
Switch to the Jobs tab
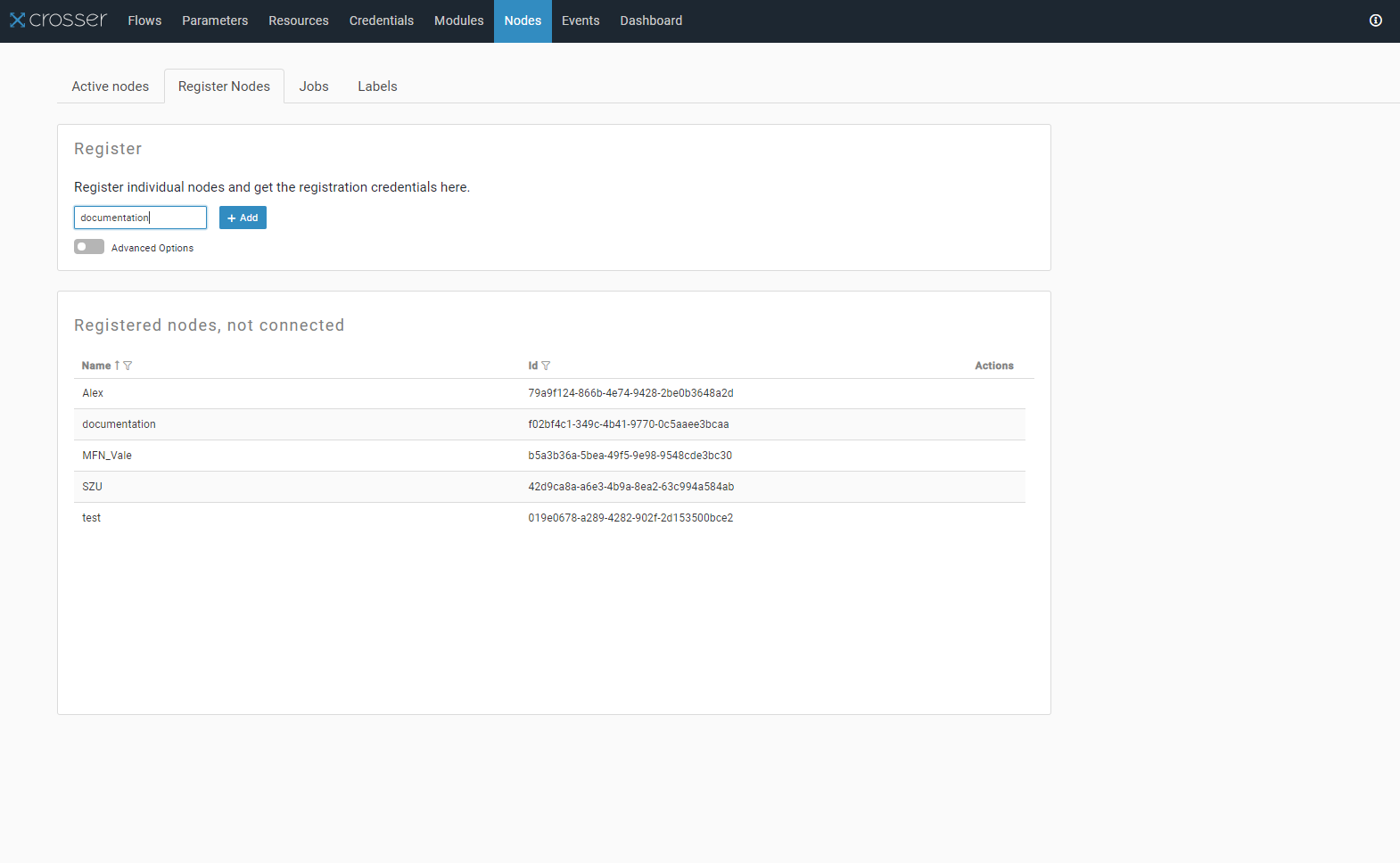[314, 86]
